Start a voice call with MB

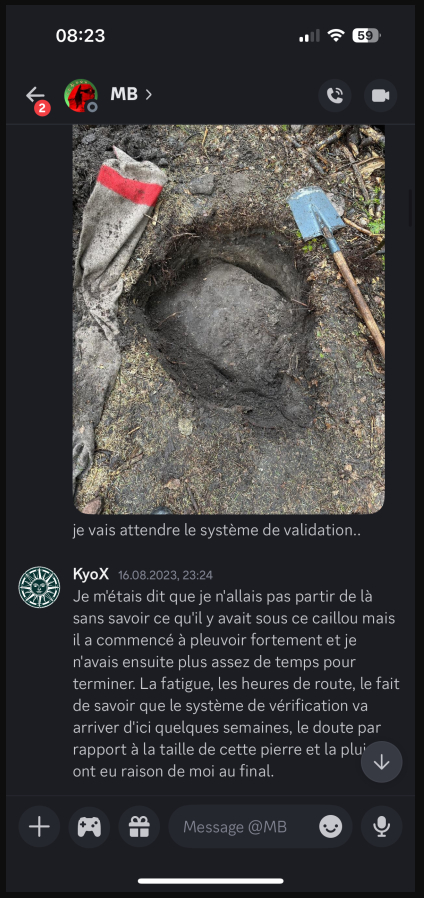pos(335,95)
